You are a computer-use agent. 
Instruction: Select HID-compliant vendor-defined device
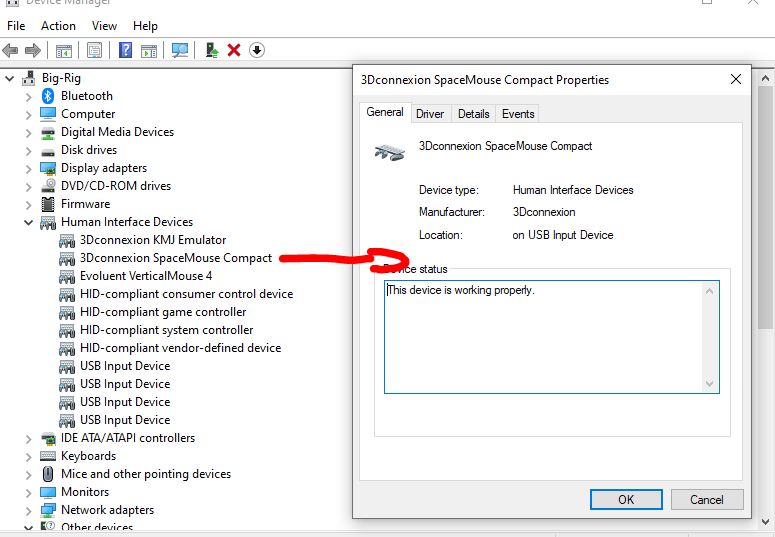tap(180, 348)
